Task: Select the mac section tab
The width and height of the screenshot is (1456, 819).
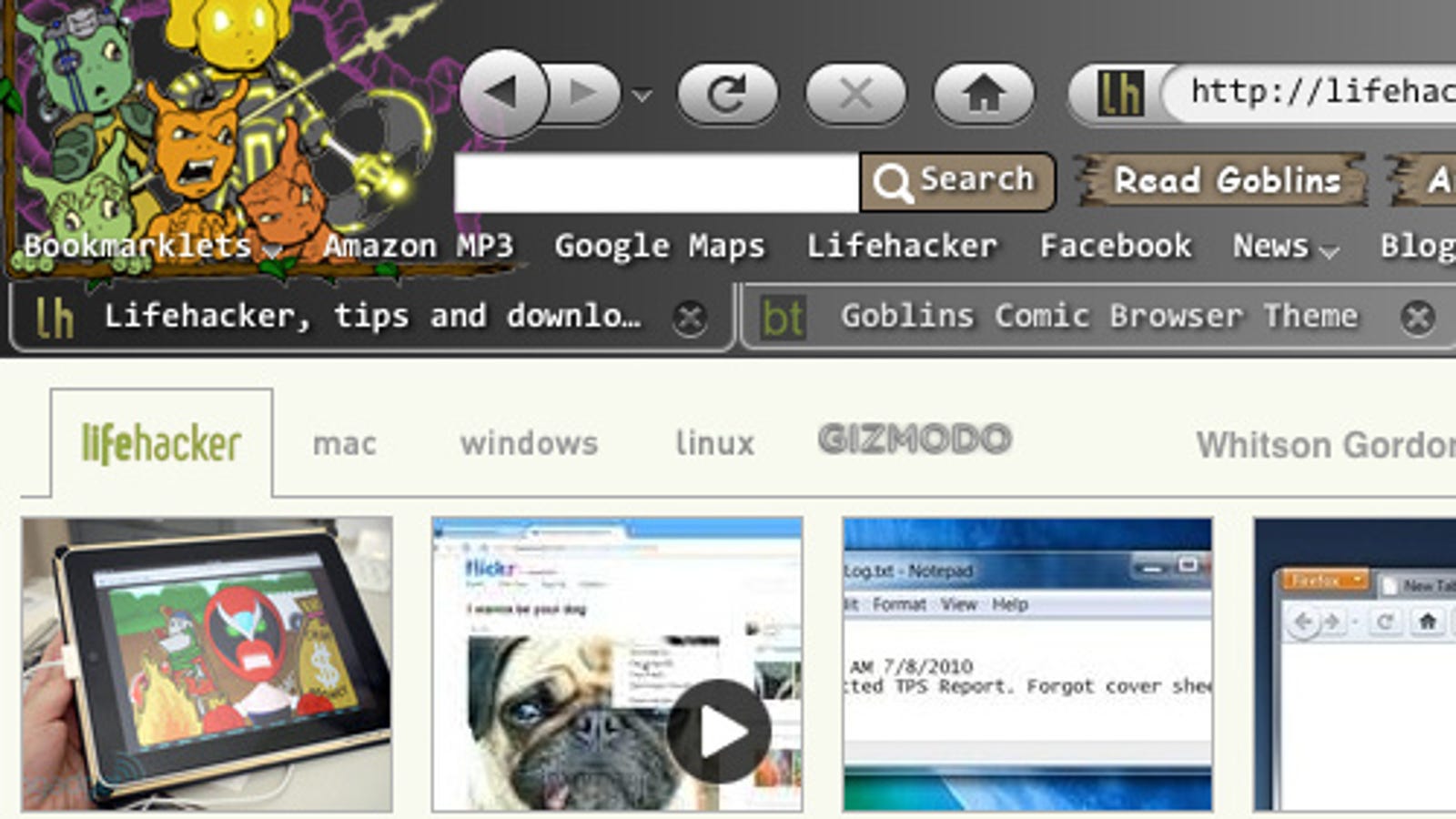Action: coord(344,444)
